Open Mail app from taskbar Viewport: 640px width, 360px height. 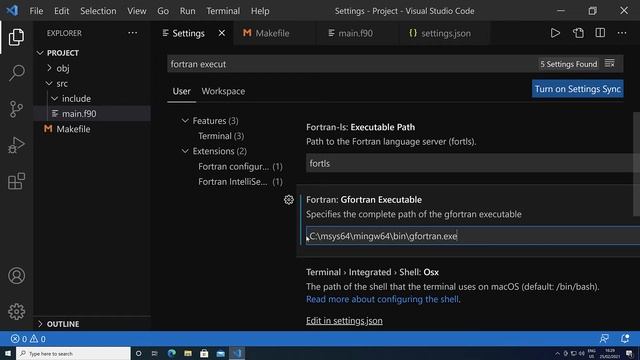pyautogui.click(x=220, y=353)
